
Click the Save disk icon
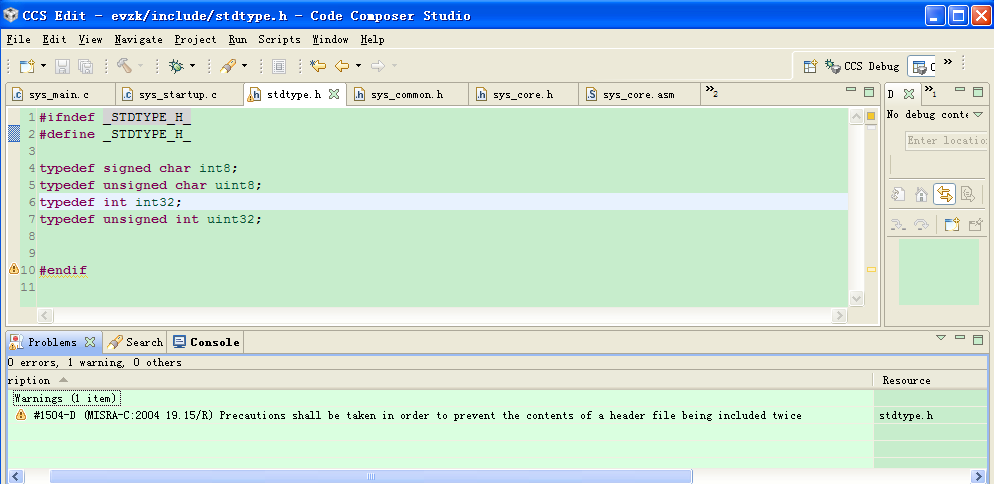click(x=62, y=65)
